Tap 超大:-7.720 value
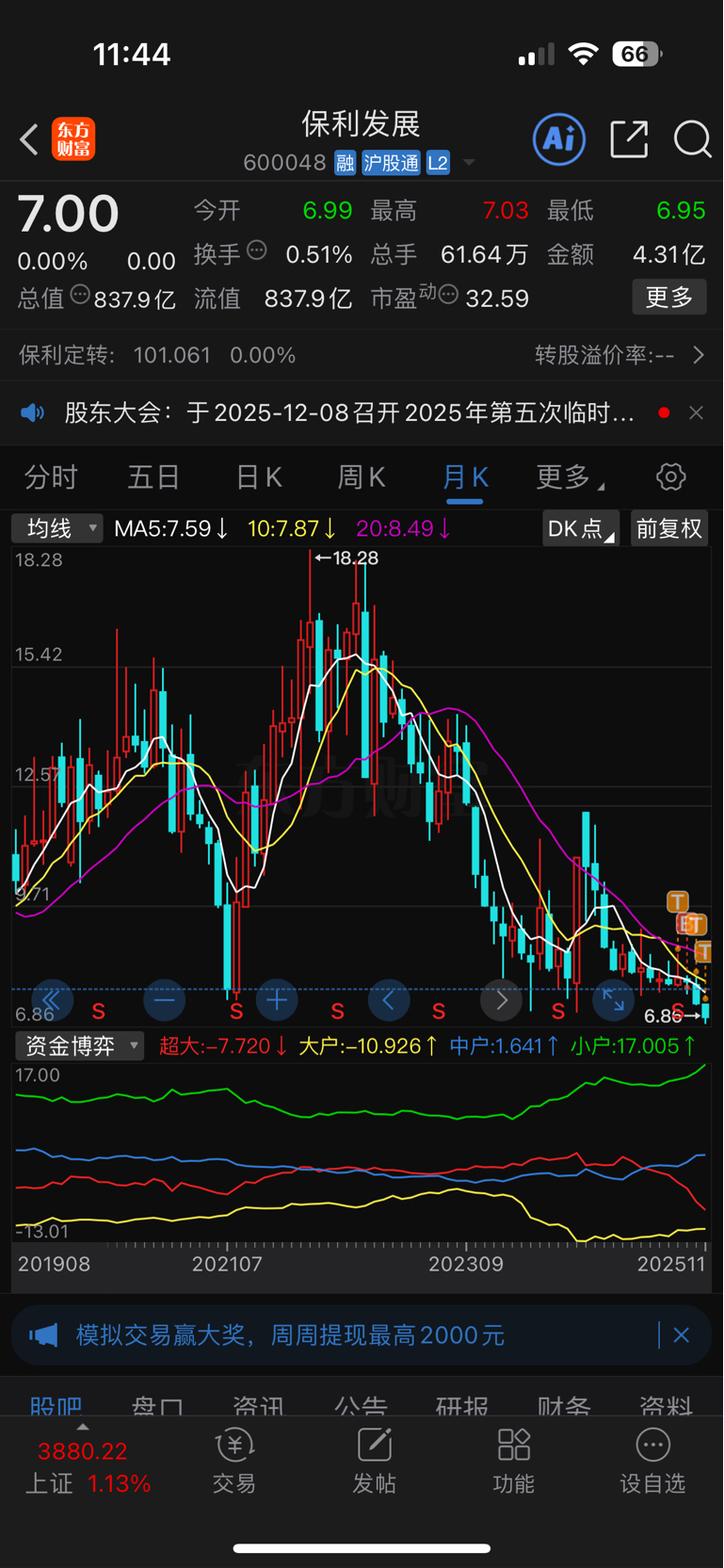 (x=224, y=1045)
